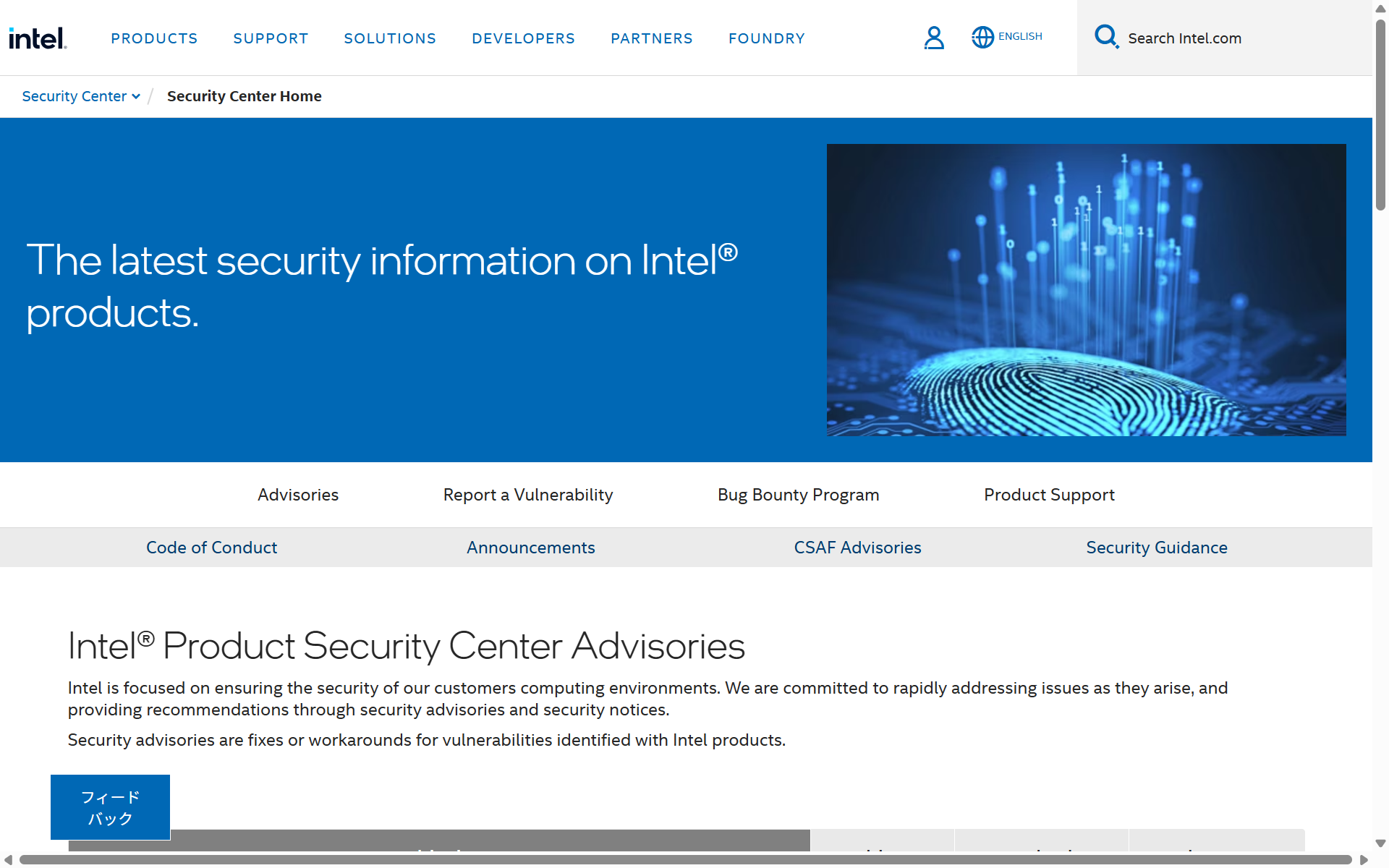Image resolution: width=1389 pixels, height=868 pixels.
Task: Click the globe language icon
Action: coord(982,37)
